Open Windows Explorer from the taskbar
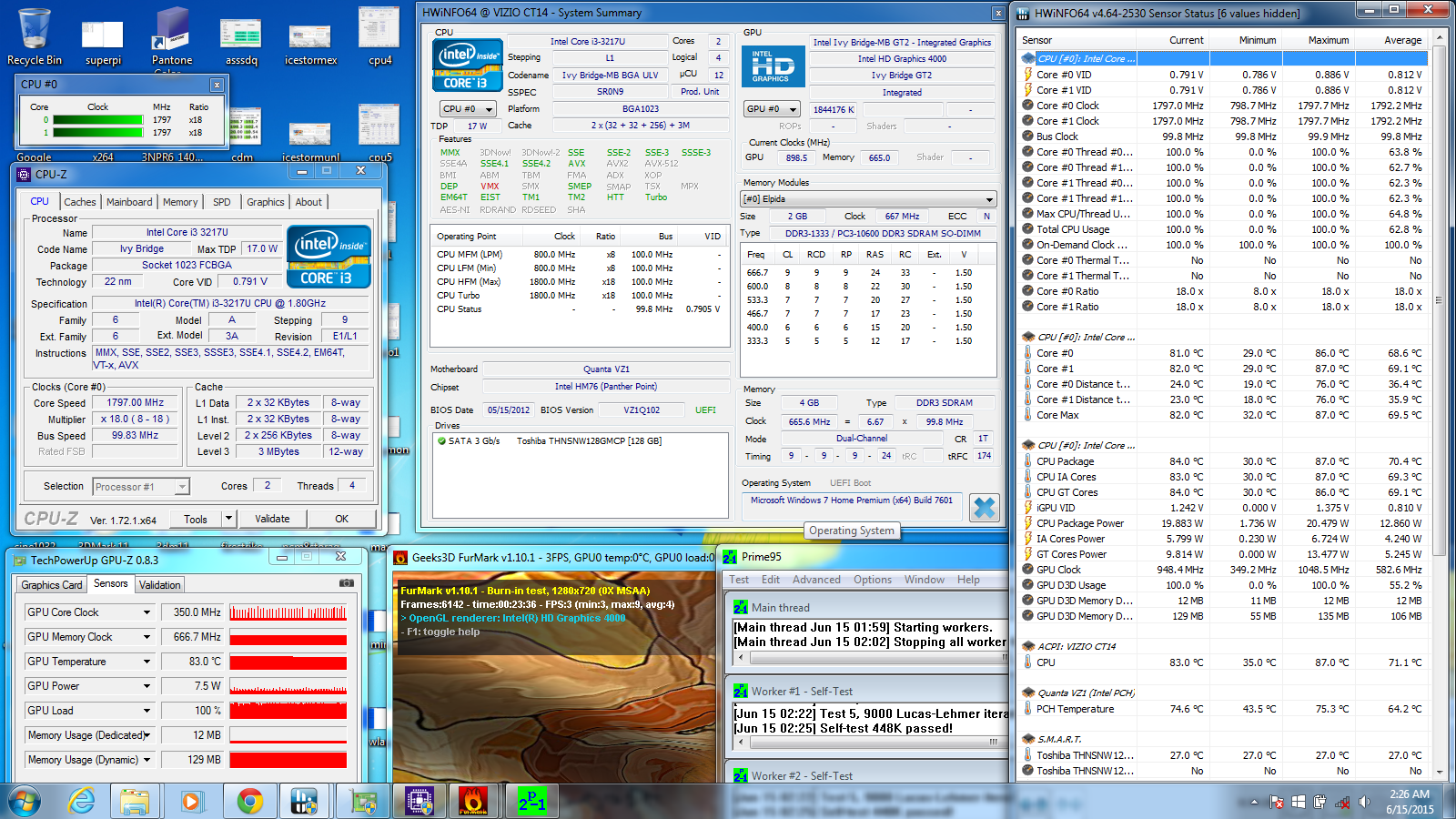Viewport: 1456px width, 819px height. pyautogui.click(x=135, y=801)
